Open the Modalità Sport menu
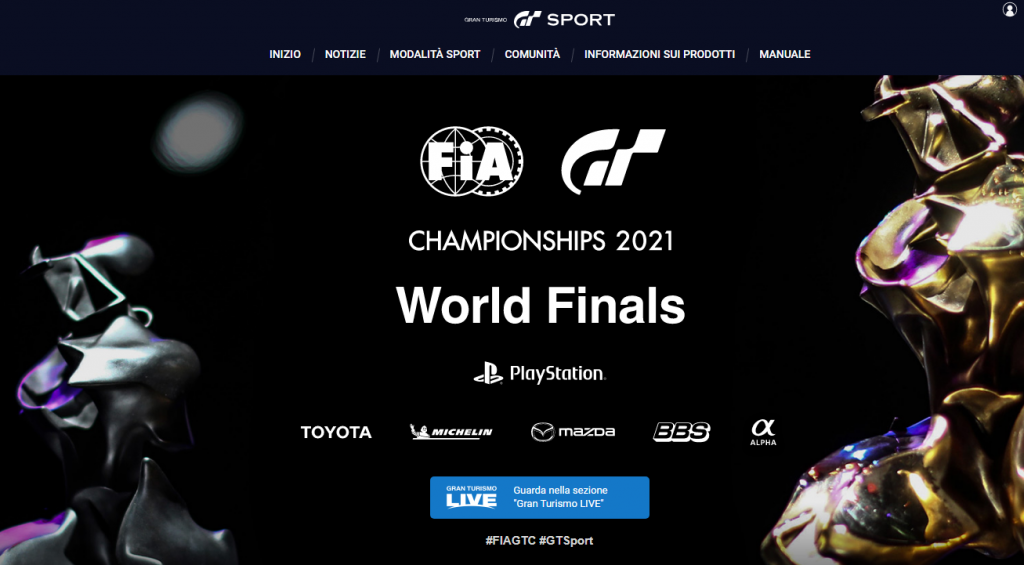Viewport: 1024px width, 565px height. (435, 54)
